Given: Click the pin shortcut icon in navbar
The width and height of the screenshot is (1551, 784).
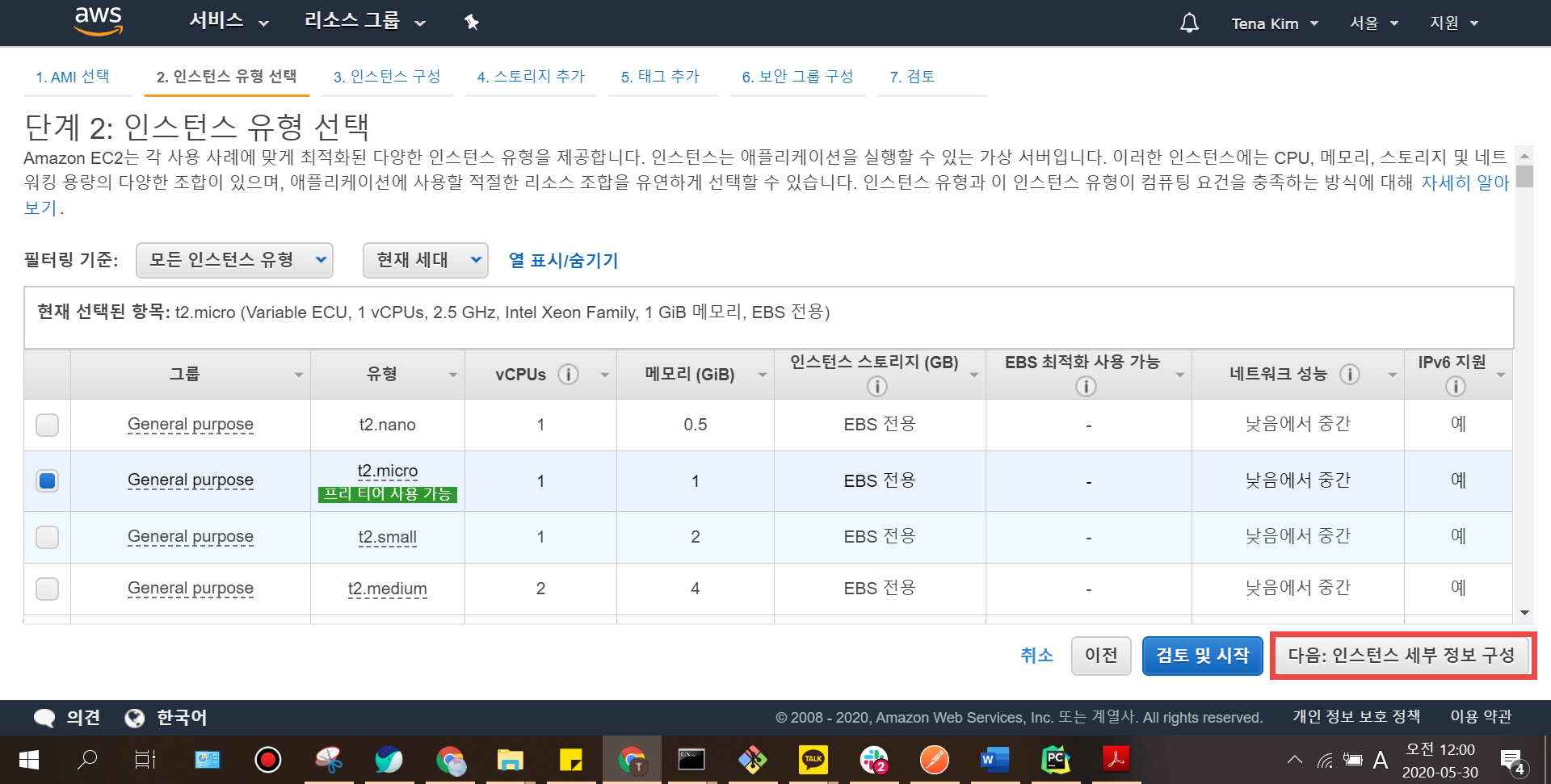Looking at the screenshot, I should click(x=472, y=23).
